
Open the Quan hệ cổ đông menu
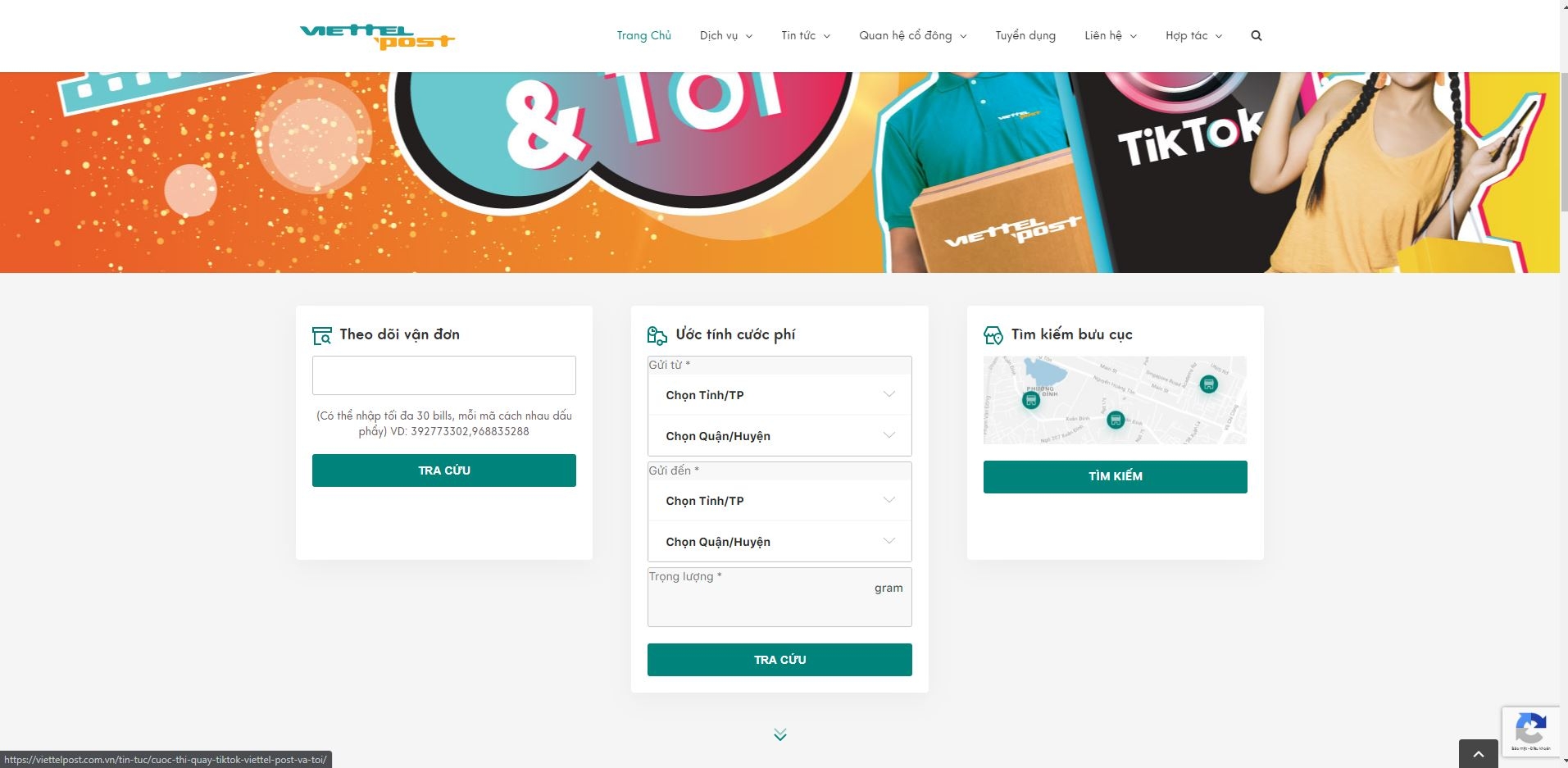click(913, 35)
